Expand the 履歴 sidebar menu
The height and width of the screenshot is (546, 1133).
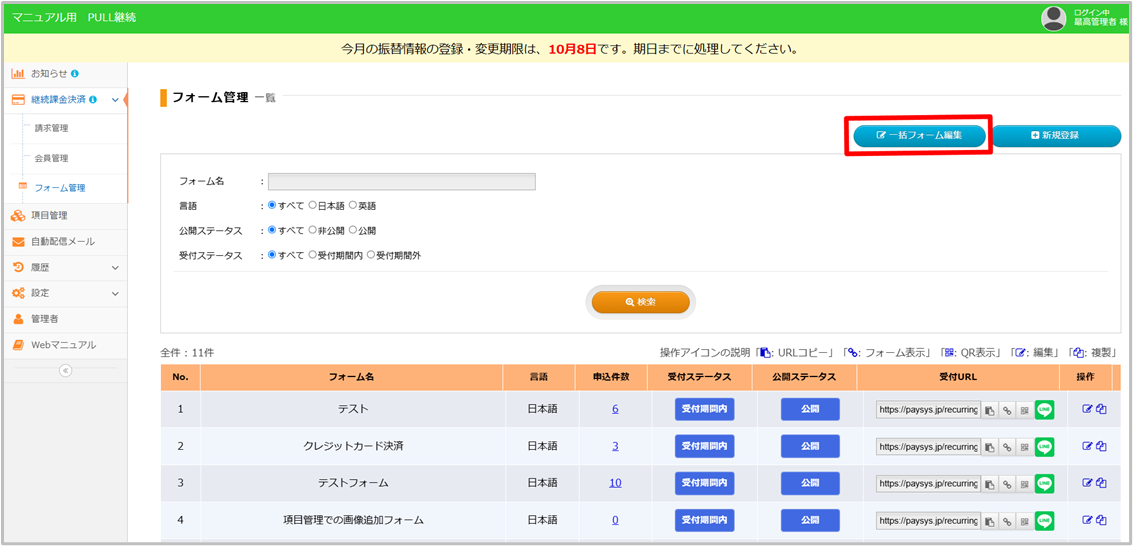click(x=115, y=268)
